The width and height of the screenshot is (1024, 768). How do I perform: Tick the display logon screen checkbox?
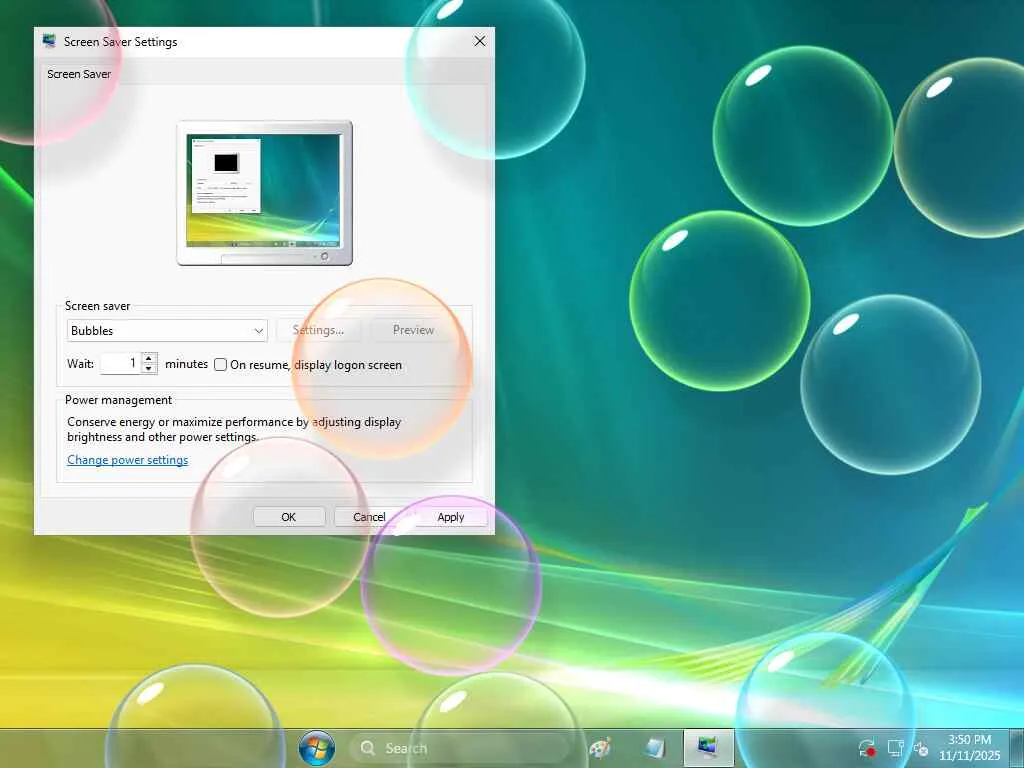pyautogui.click(x=221, y=364)
